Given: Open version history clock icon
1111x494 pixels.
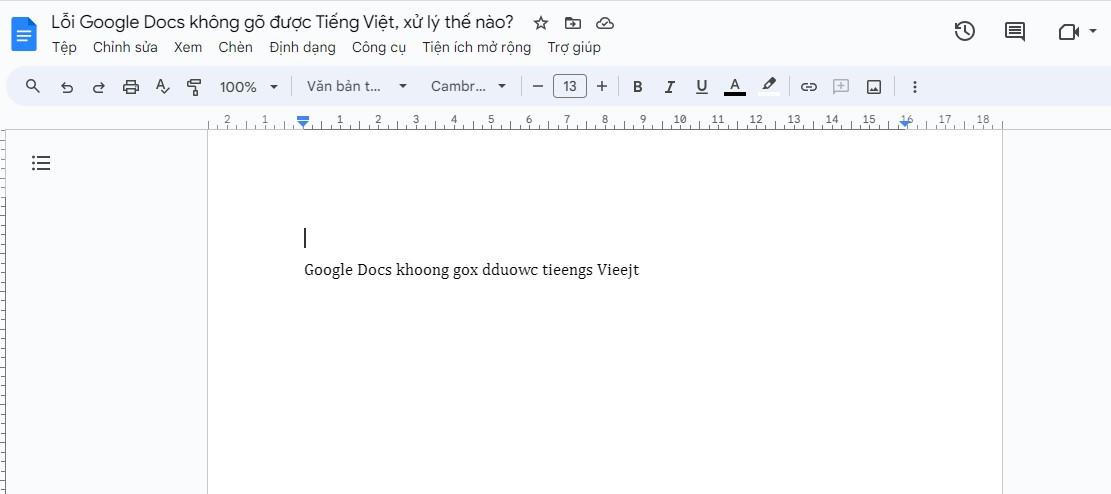Looking at the screenshot, I should 964,31.
